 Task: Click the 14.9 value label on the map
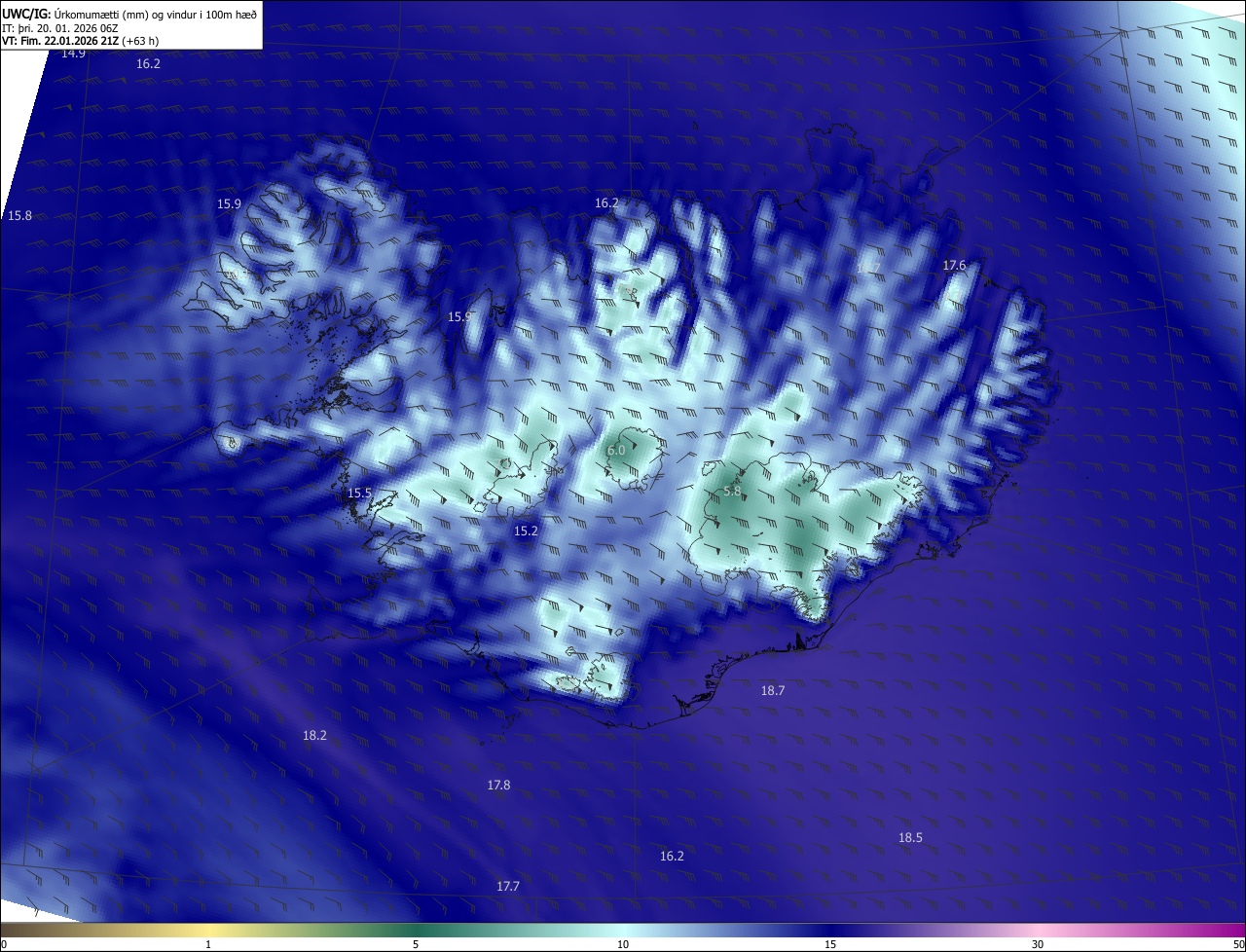coord(73,54)
